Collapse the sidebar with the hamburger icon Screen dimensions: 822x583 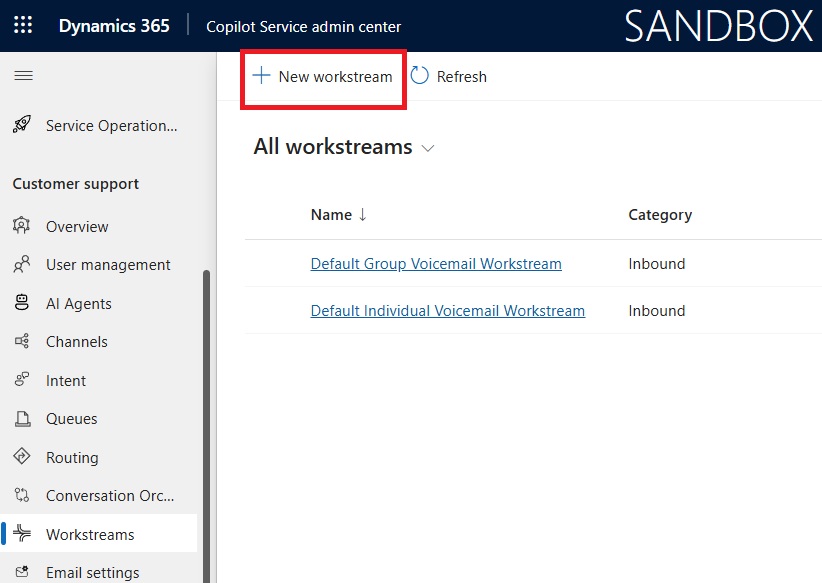click(23, 76)
